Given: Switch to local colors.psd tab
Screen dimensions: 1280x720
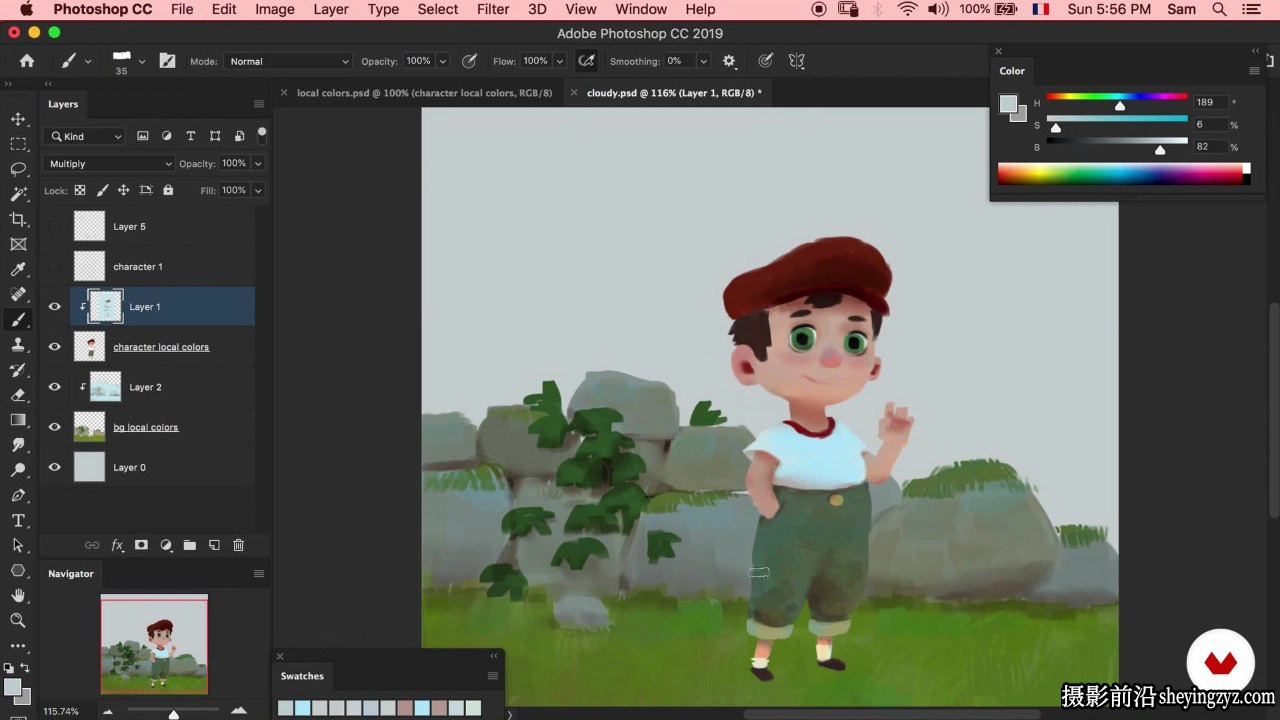Looking at the screenshot, I should 424,93.
